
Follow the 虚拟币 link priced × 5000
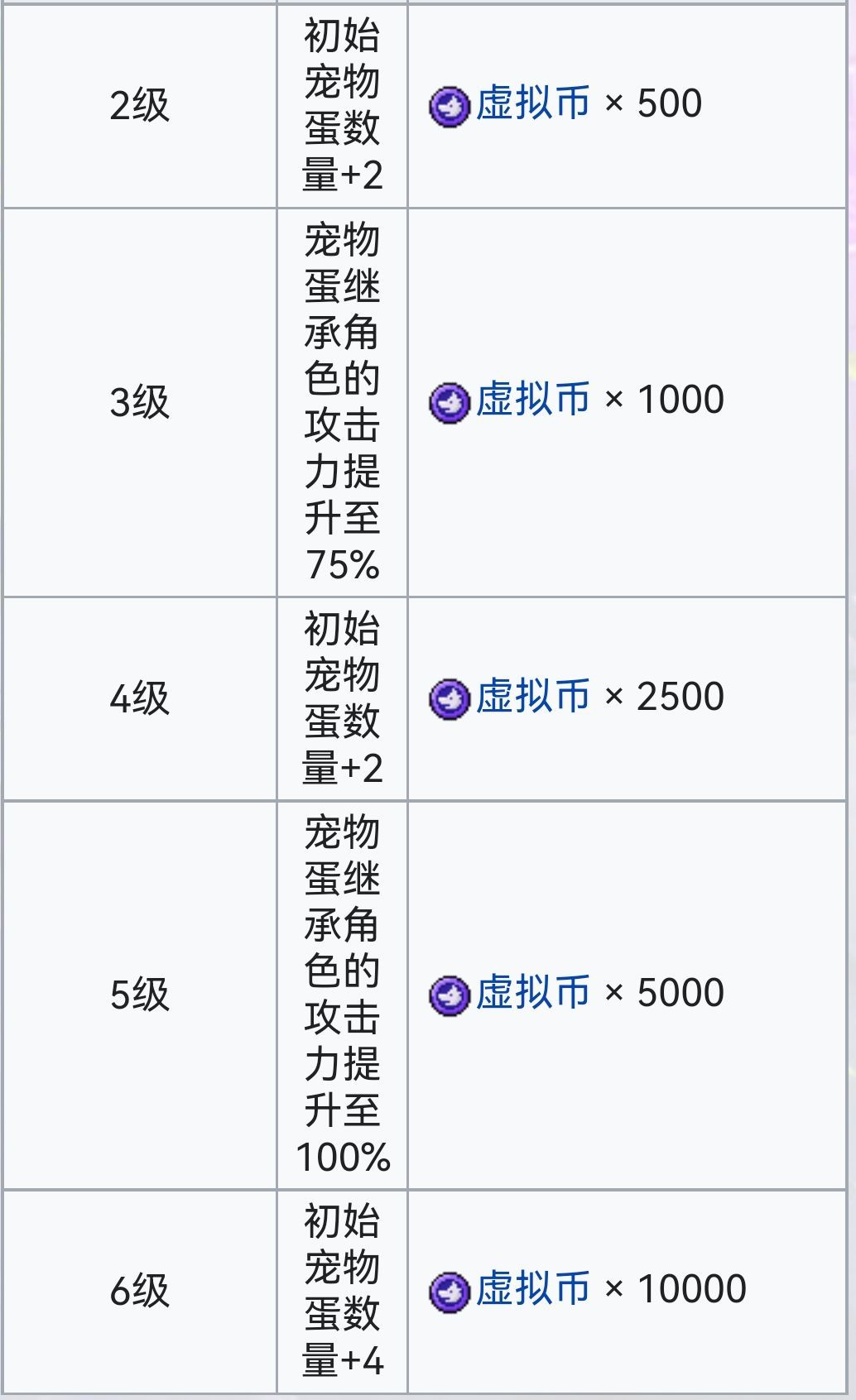tap(532, 993)
